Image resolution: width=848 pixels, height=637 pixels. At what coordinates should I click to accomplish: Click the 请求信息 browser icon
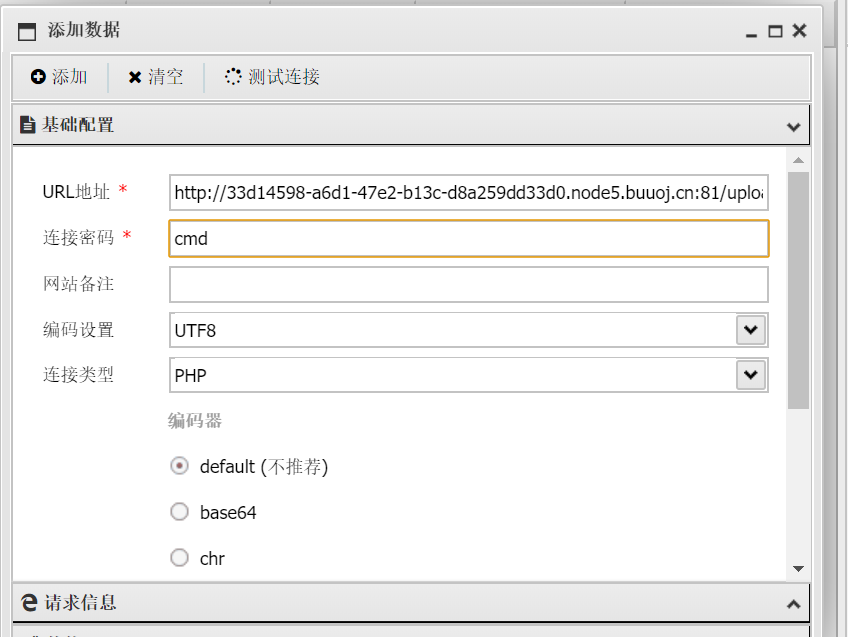[29, 603]
